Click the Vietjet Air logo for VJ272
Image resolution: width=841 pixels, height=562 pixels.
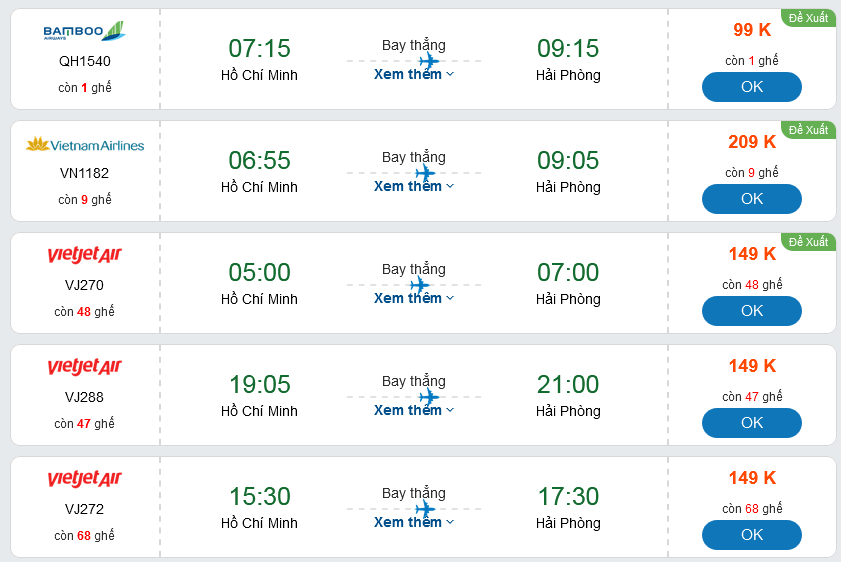84,480
